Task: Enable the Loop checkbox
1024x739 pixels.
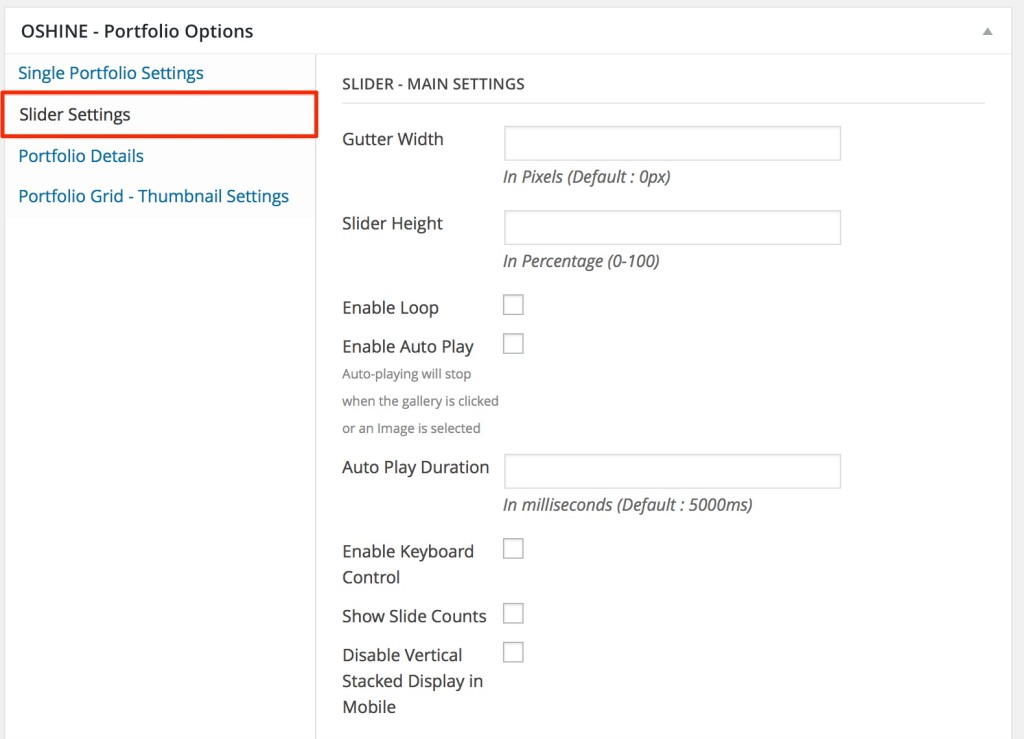Action: click(x=513, y=304)
